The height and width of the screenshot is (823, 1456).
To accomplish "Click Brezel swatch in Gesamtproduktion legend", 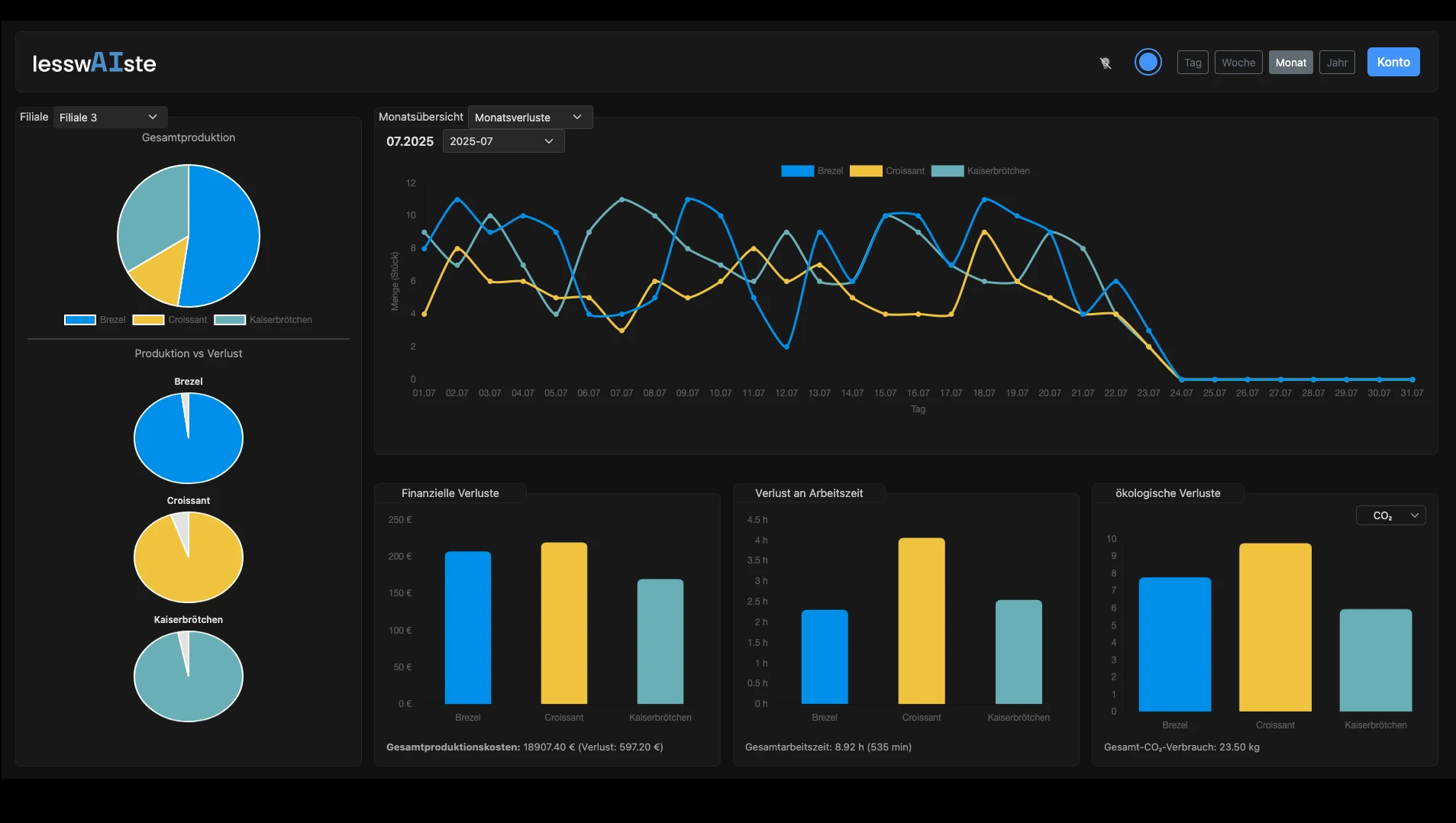I will [x=80, y=320].
